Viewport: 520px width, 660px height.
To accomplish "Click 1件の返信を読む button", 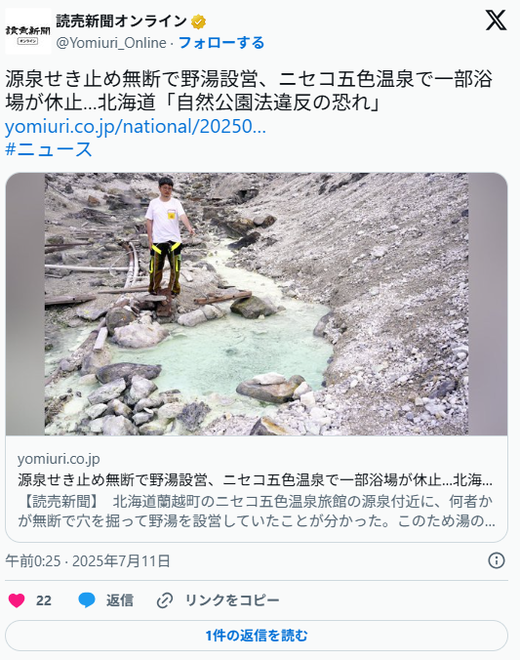I will point(256,636).
